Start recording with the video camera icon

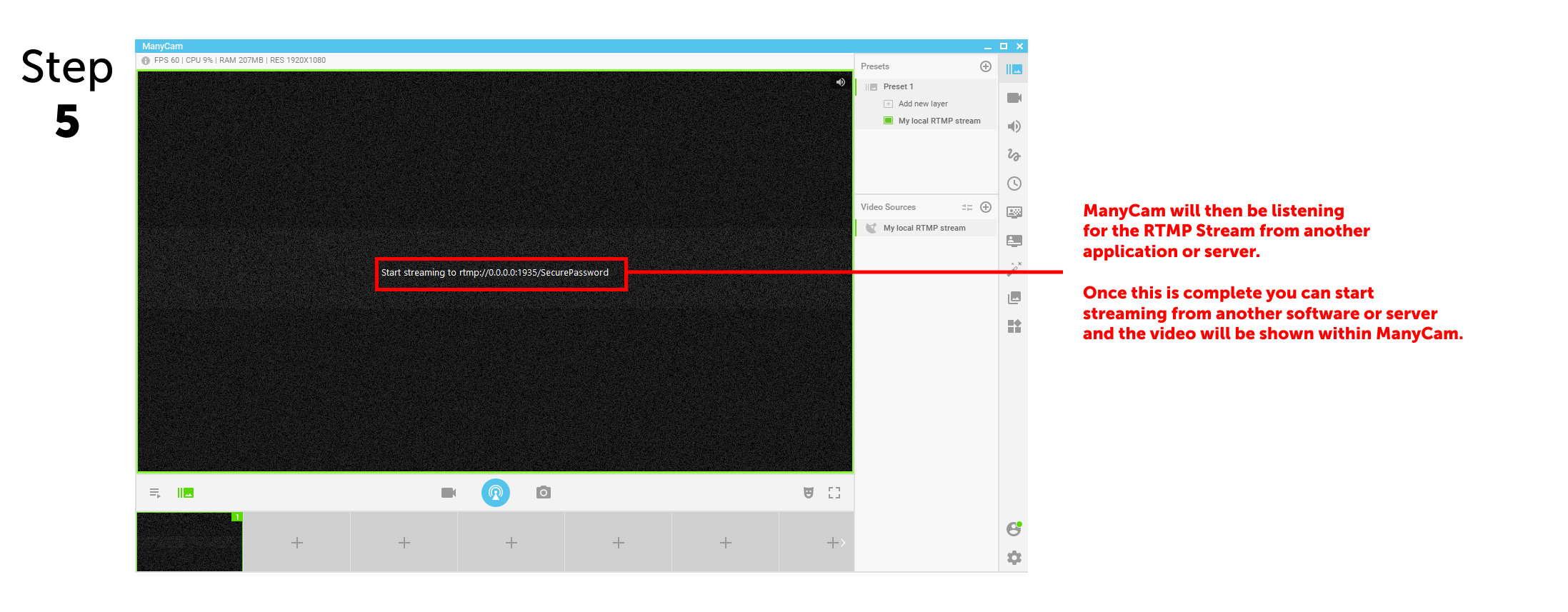click(x=449, y=493)
